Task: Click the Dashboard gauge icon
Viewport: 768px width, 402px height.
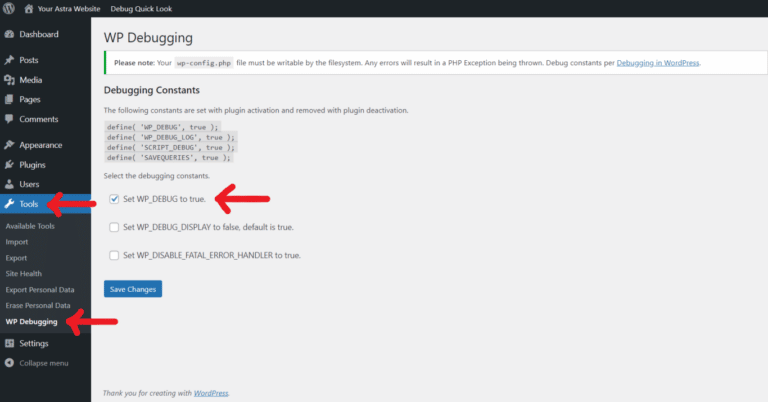Action: [x=9, y=34]
